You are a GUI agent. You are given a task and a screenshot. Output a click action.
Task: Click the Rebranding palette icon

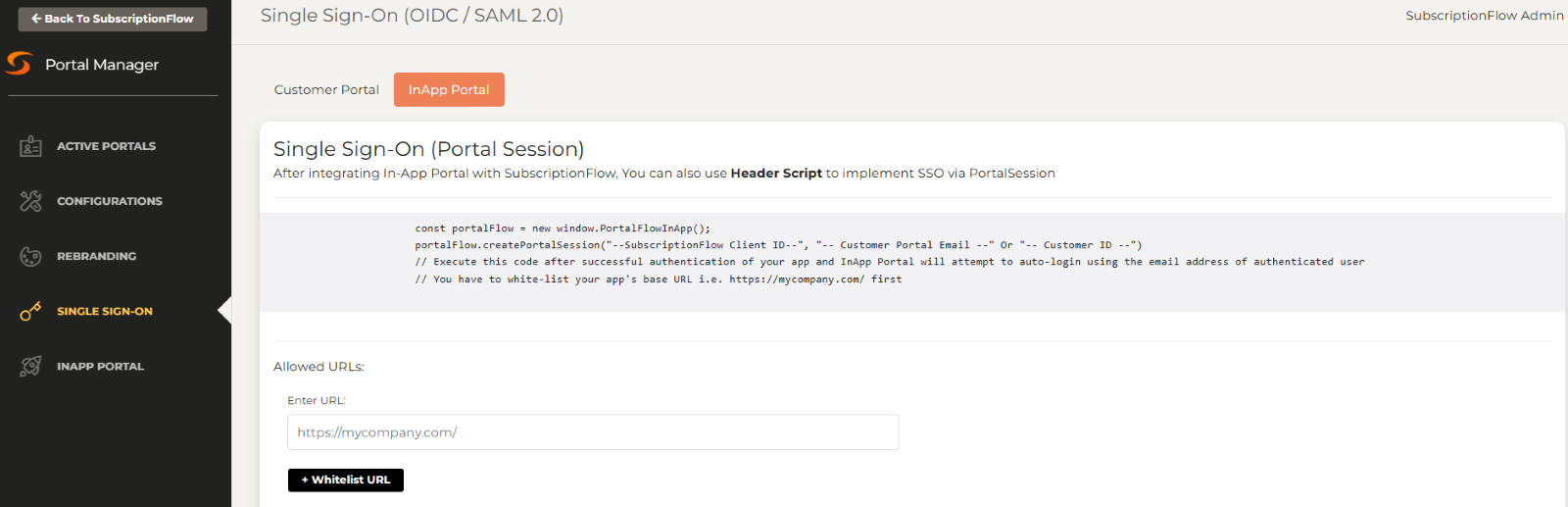30,256
